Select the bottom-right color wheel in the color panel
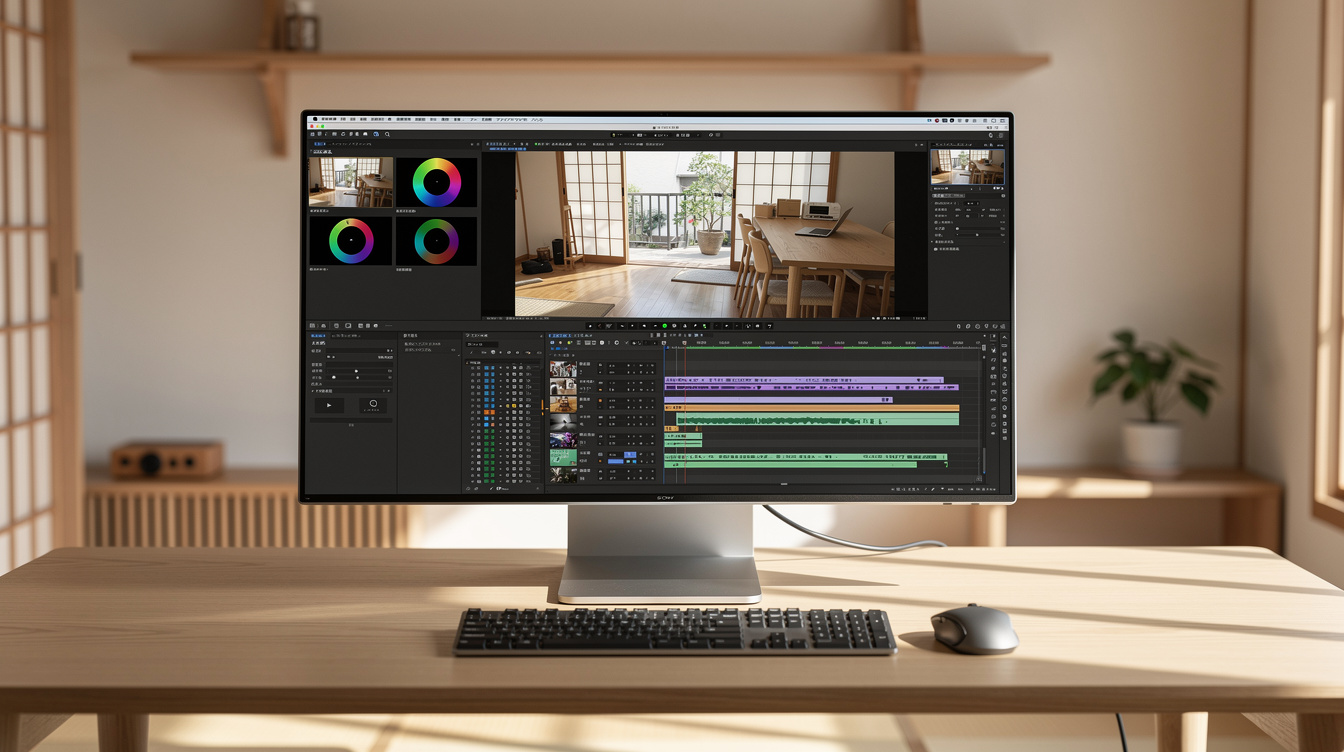This screenshot has height=752, width=1344. 437,241
